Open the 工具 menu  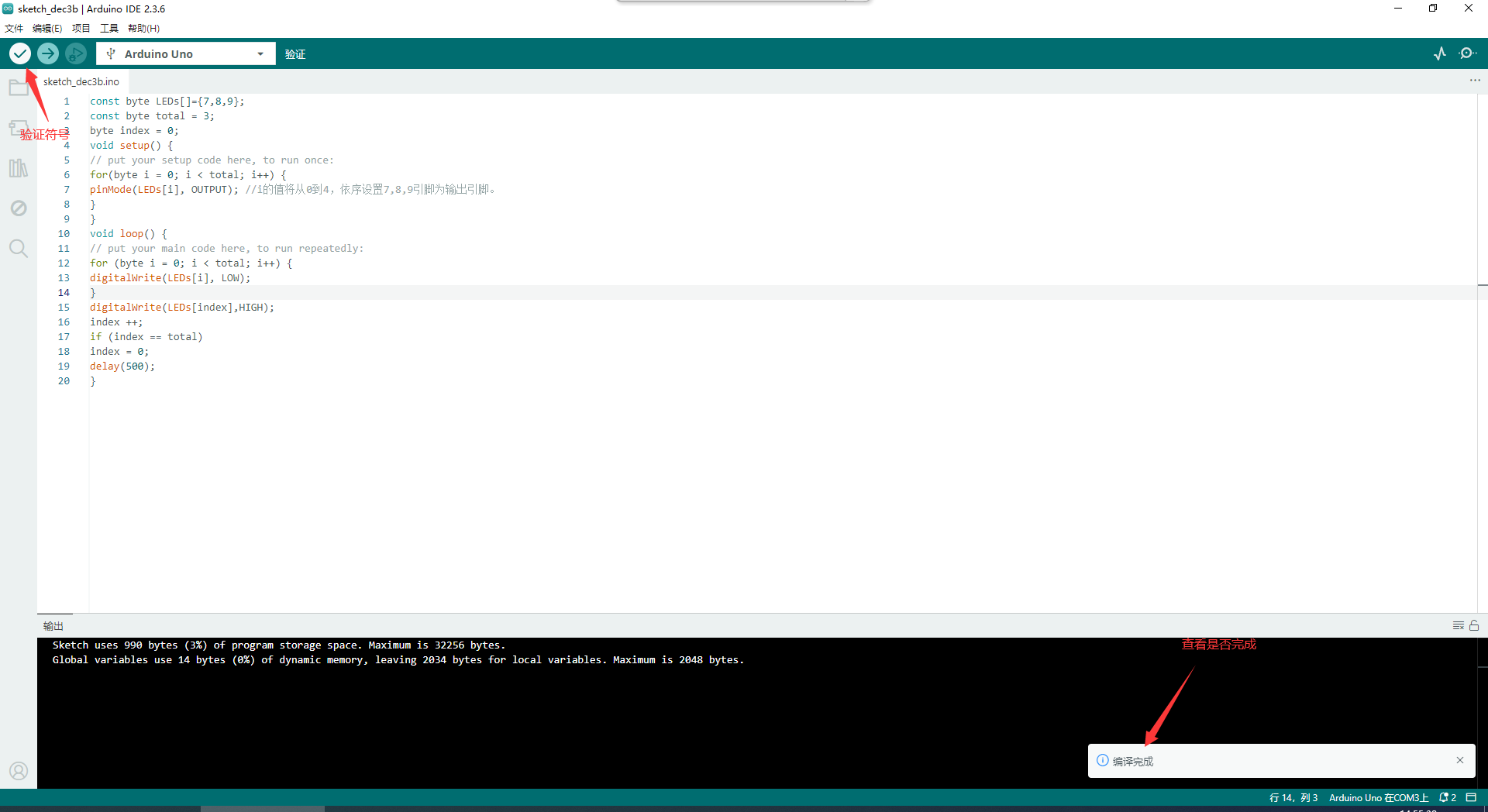[109, 29]
